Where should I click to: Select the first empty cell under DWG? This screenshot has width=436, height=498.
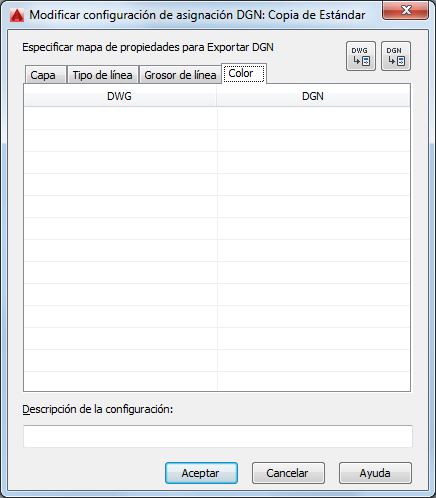[121, 118]
